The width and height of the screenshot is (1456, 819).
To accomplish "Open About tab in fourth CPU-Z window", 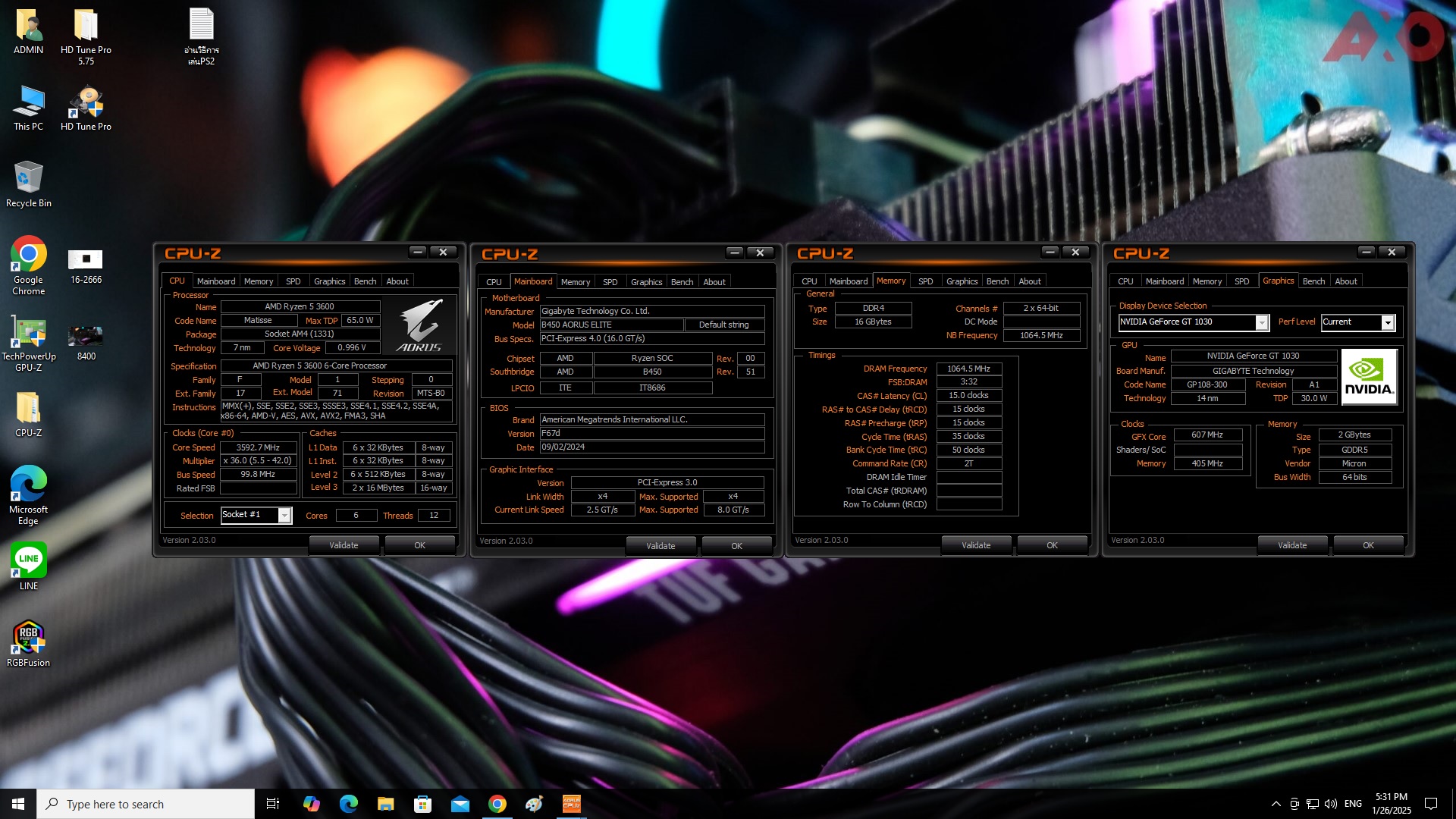I will (1346, 281).
